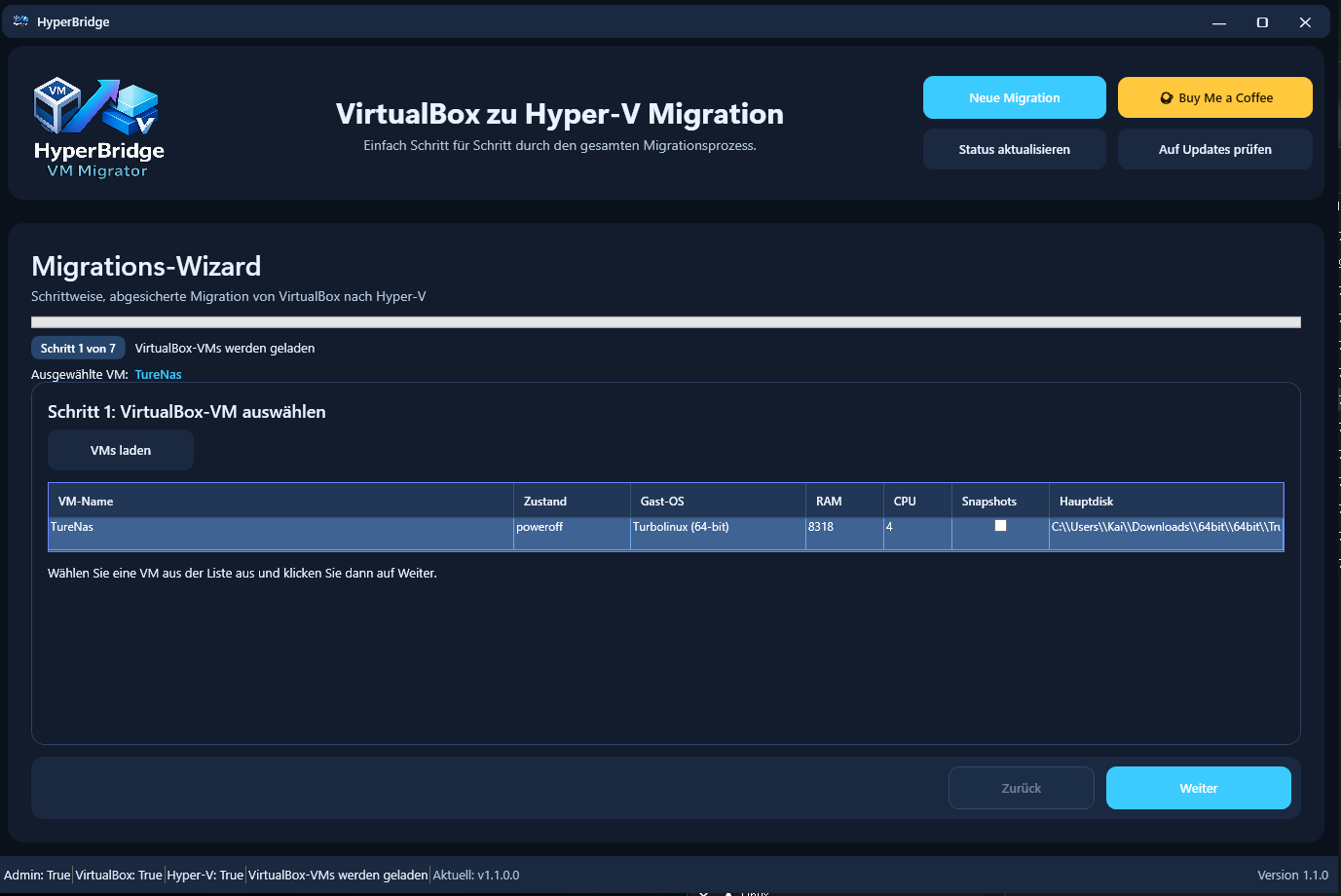Click the Buy Me a Coffee button
Image resolution: width=1341 pixels, height=896 pixels.
coord(1214,96)
